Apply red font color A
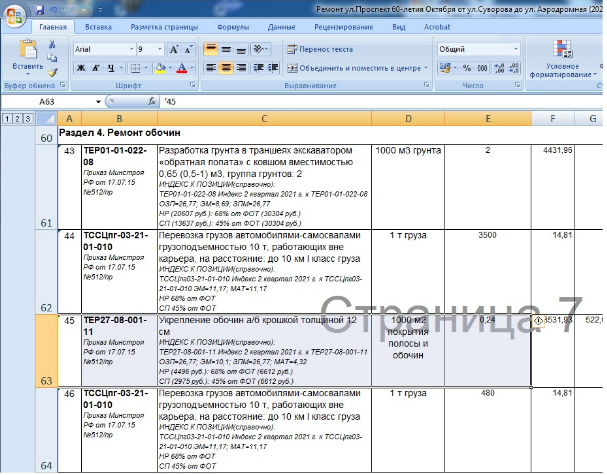 coord(182,68)
